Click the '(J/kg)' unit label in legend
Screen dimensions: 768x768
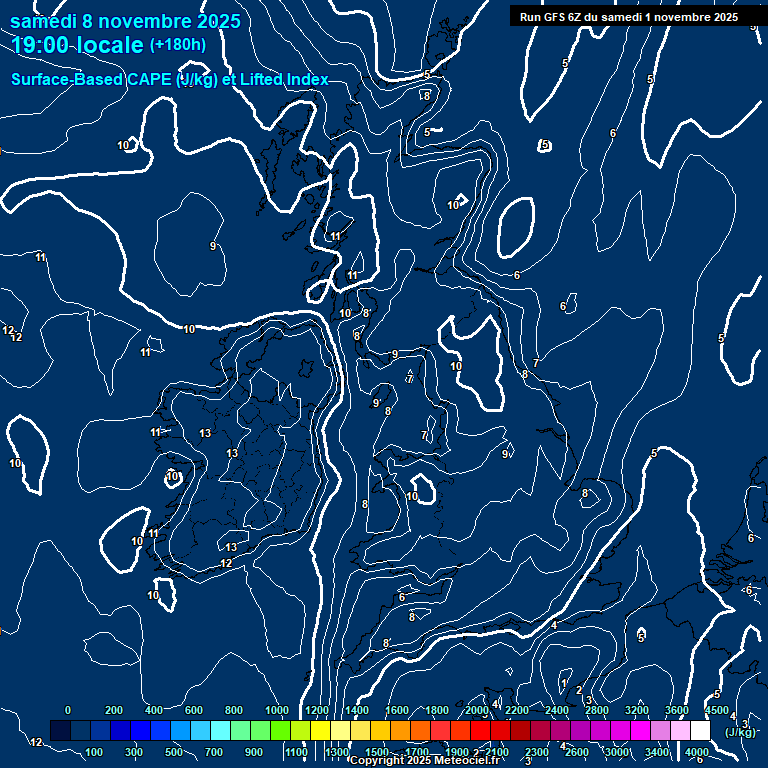[740, 732]
